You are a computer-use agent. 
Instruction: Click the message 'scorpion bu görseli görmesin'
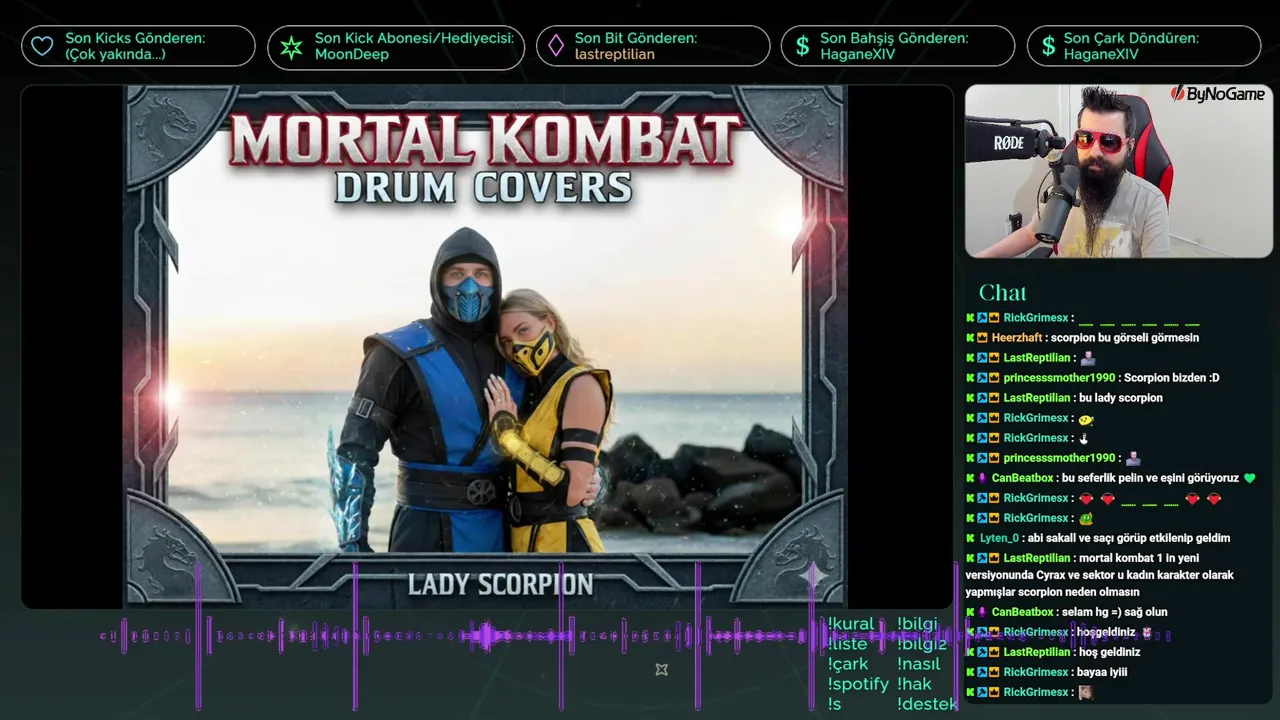(1125, 338)
